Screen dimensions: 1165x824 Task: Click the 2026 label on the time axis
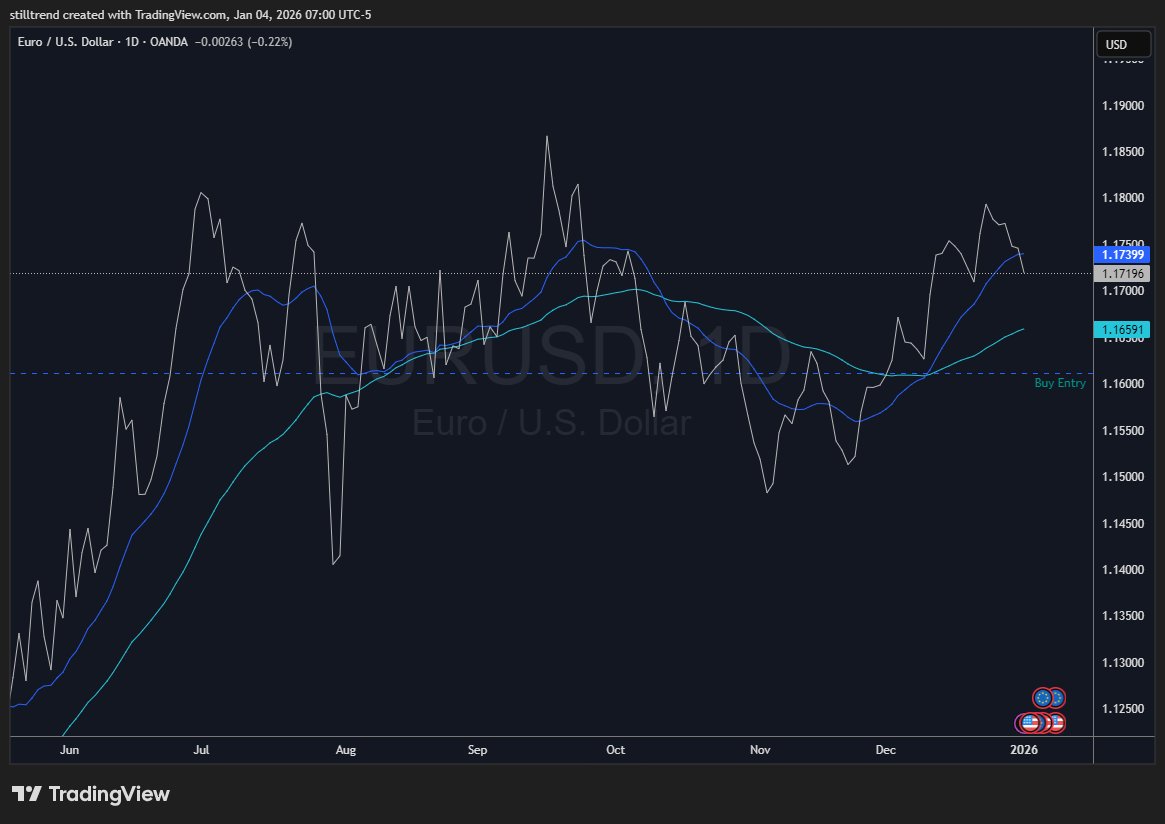[x=1025, y=749]
